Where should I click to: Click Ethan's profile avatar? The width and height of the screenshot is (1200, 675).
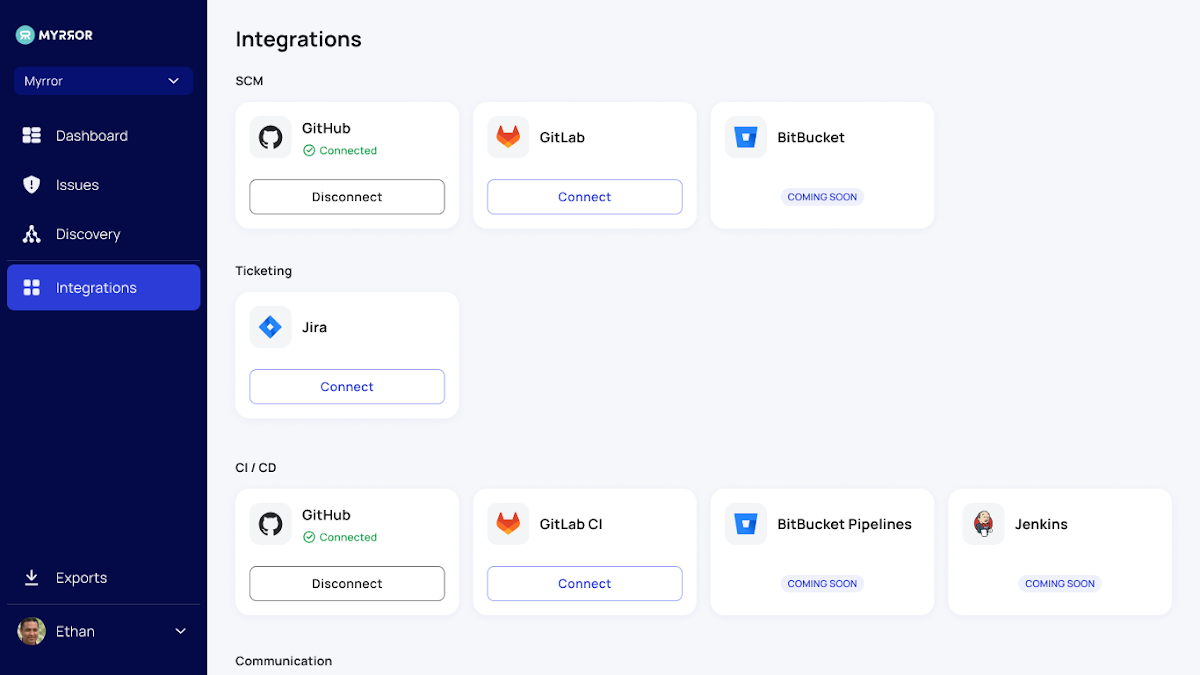click(x=32, y=631)
